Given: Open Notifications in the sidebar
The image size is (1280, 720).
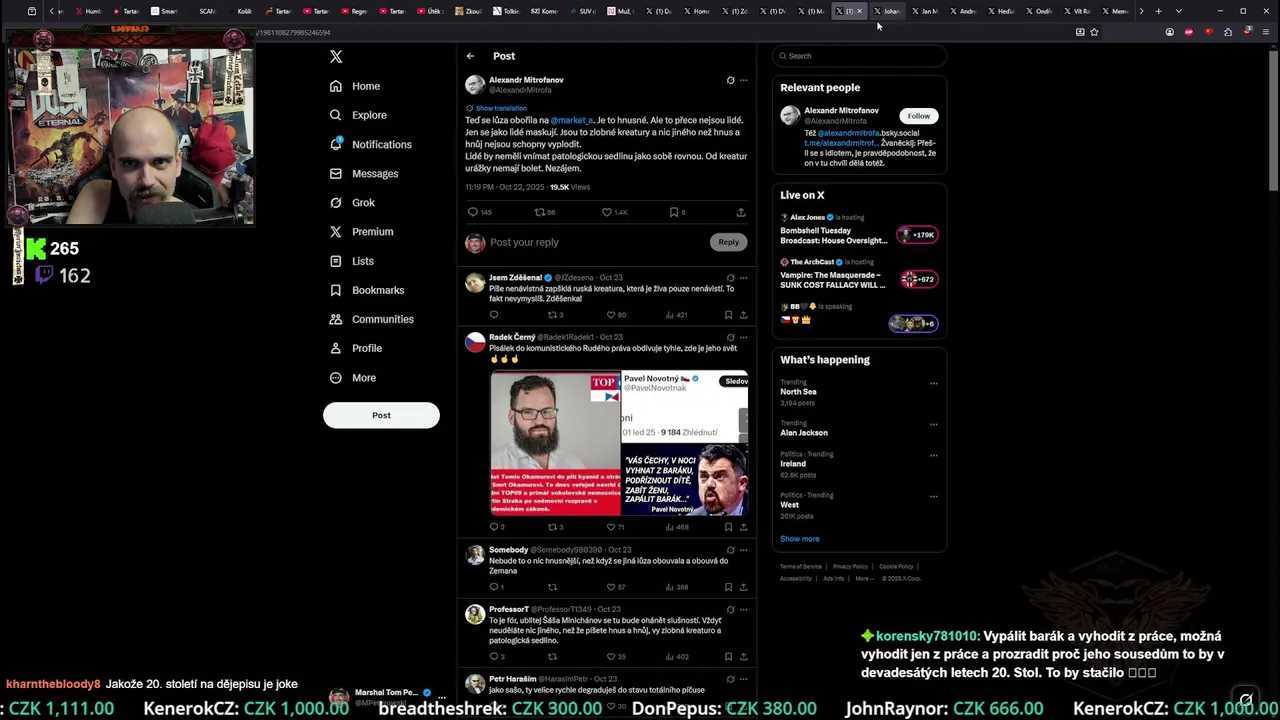Looking at the screenshot, I should [370, 144].
